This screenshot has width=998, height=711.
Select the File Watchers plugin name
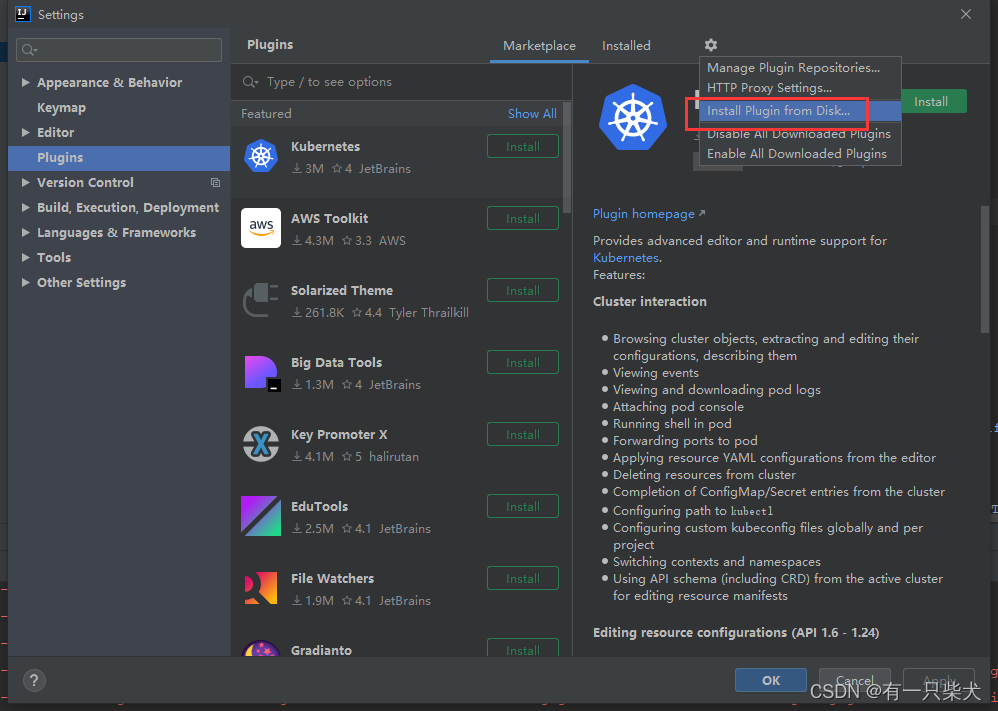click(332, 578)
